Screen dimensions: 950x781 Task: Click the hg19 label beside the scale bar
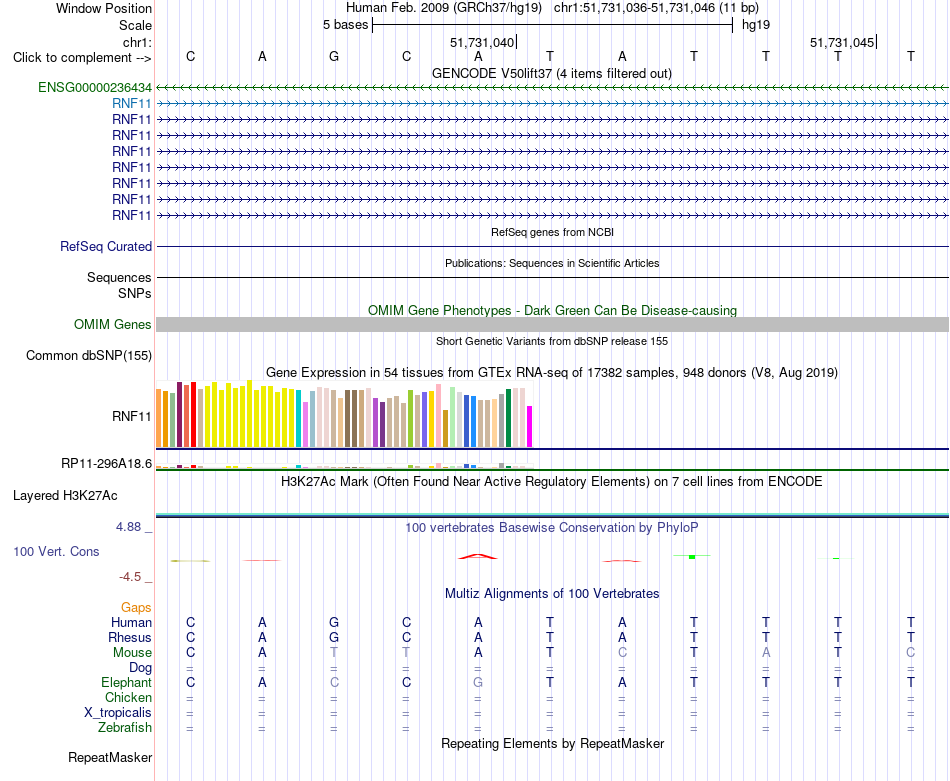click(x=756, y=25)
